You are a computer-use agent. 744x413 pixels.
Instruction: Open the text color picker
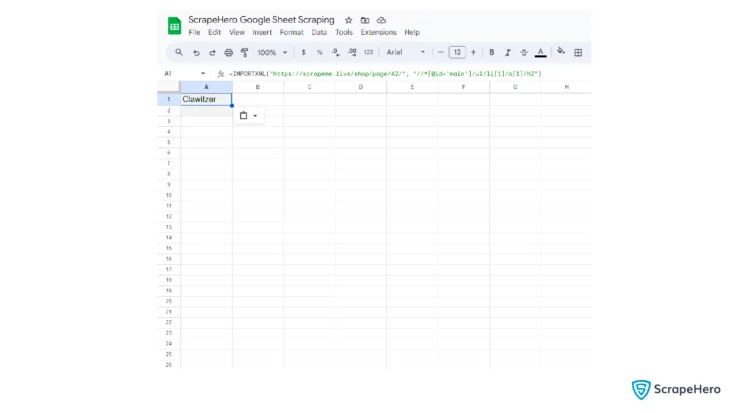[540, 53]
